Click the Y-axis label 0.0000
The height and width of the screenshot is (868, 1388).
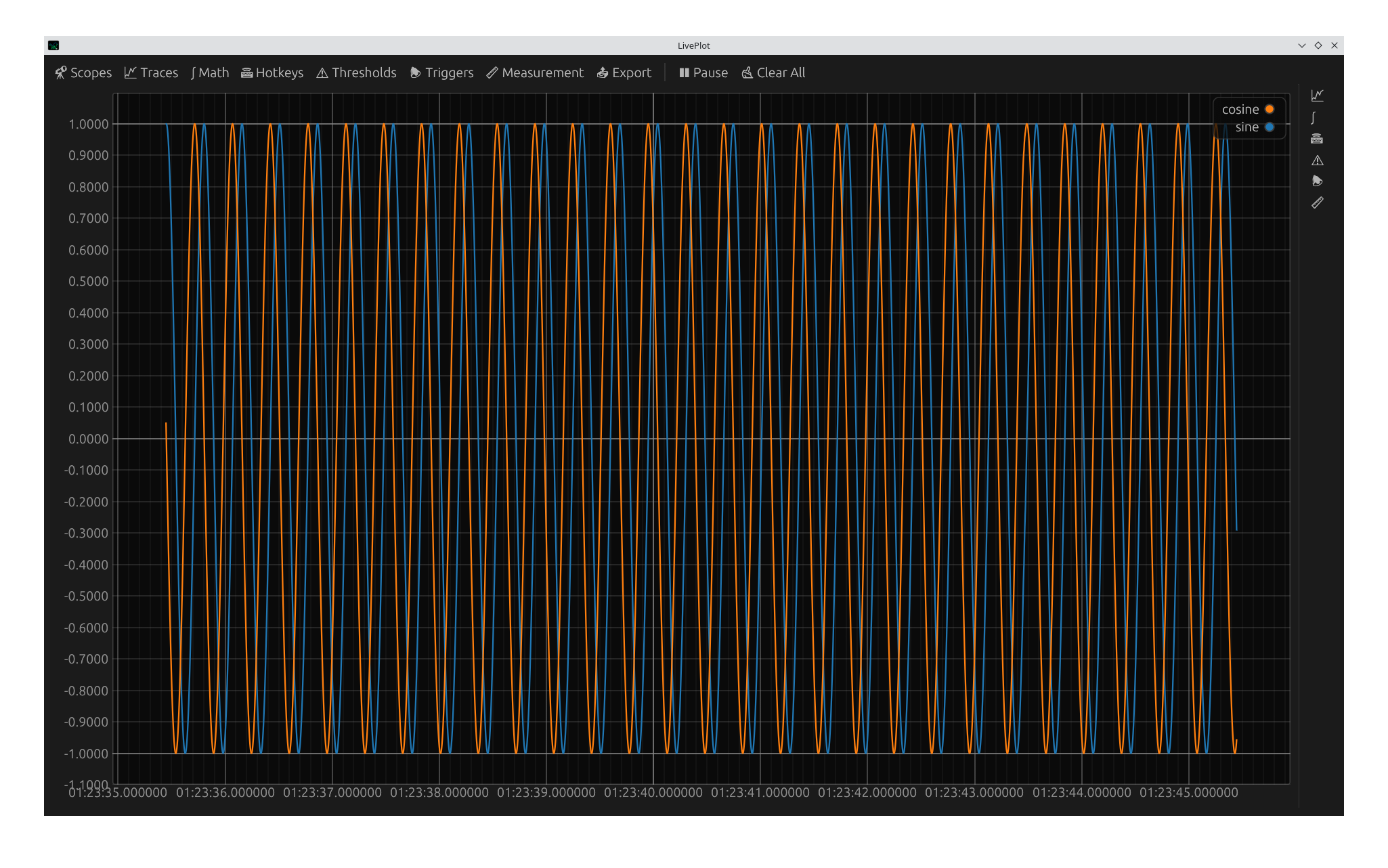coord(89,439)
